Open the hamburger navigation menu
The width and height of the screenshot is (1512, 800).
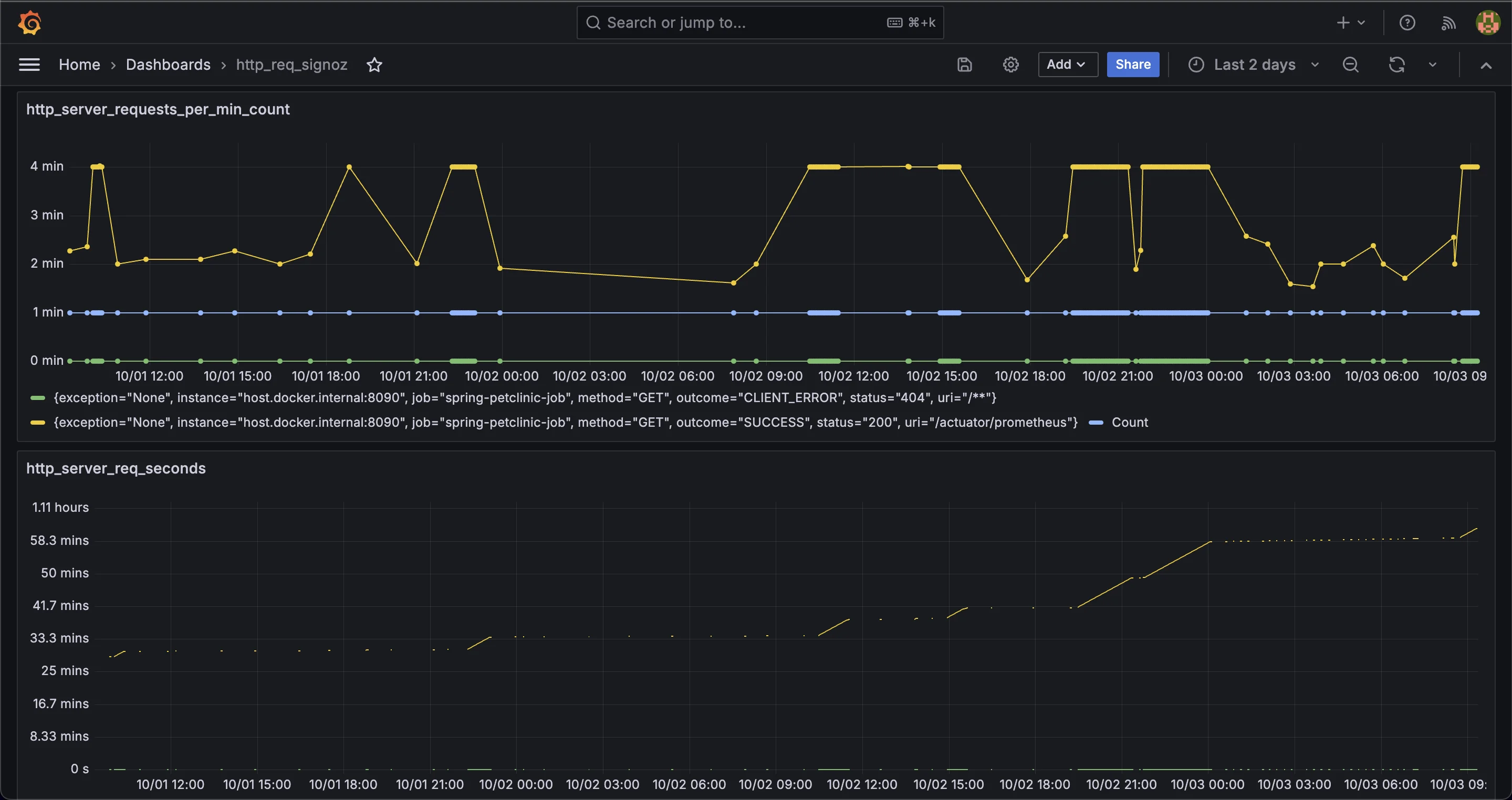(29, 65)
